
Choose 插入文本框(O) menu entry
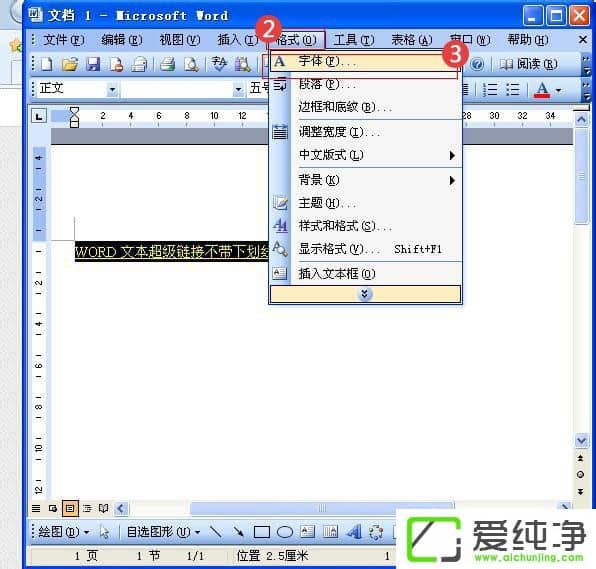click(365, 274)
